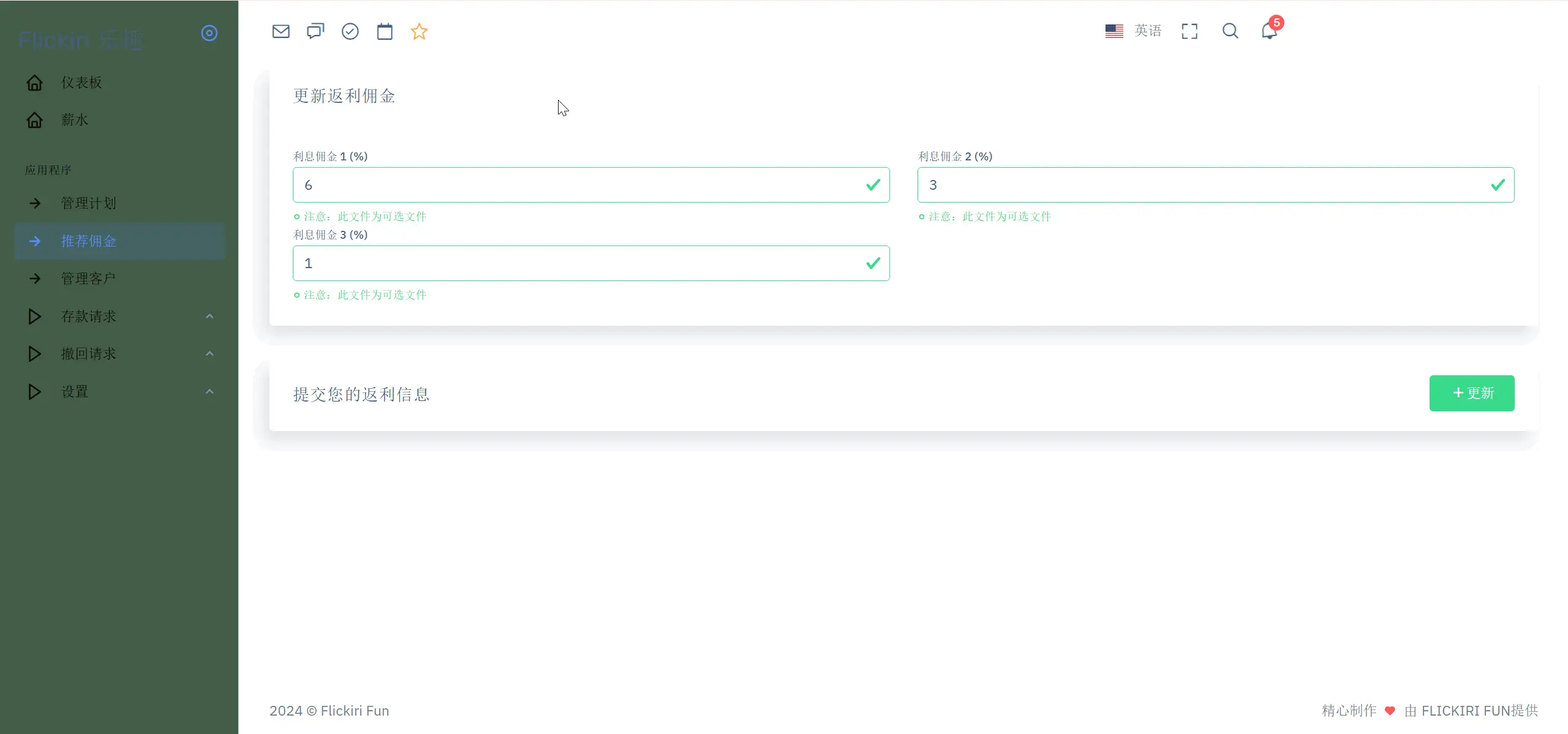Select 管理客户 in the sidebar
Screen dimensions: 1568x734
click(88, 279)
